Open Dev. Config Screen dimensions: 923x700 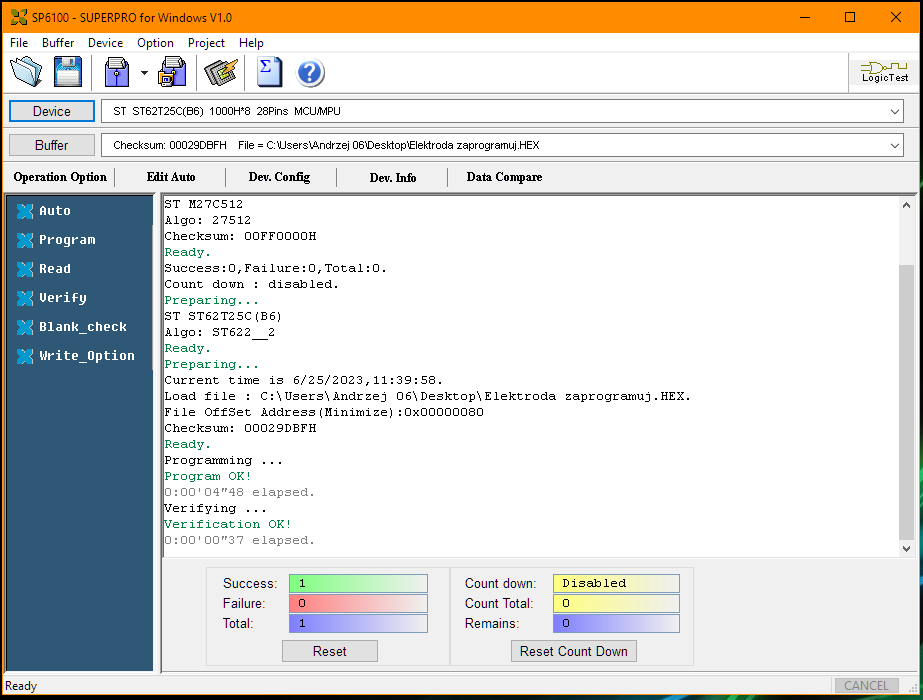pos(279,177)
